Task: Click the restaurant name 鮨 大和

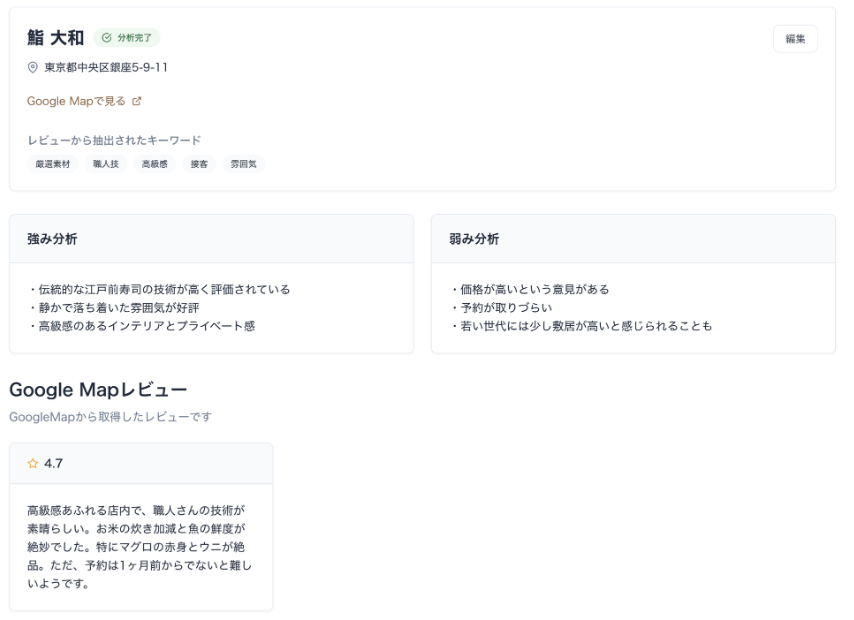Action: coord(55,38)
